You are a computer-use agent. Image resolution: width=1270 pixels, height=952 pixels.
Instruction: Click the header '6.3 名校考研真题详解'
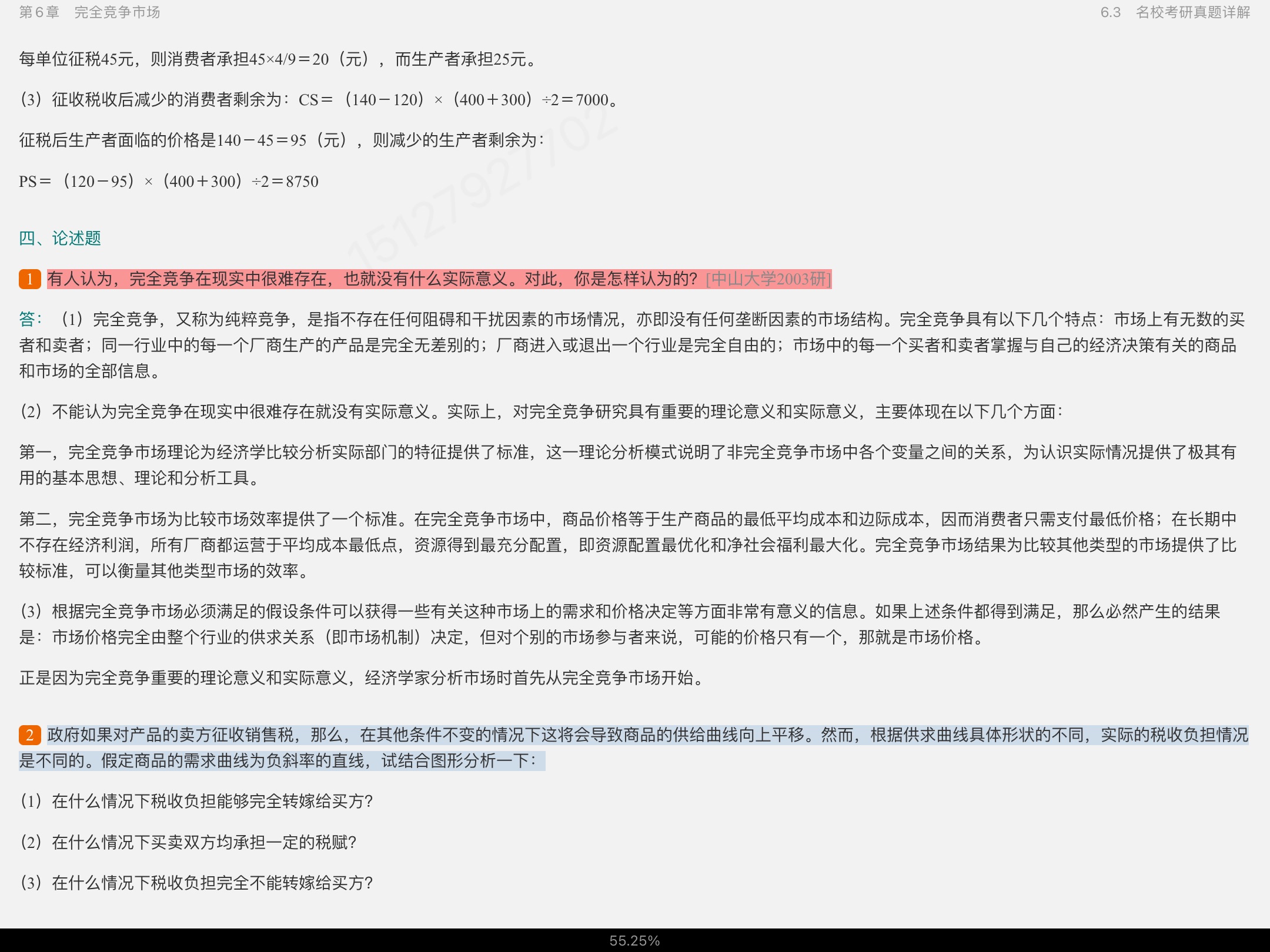click(1175, 12)
